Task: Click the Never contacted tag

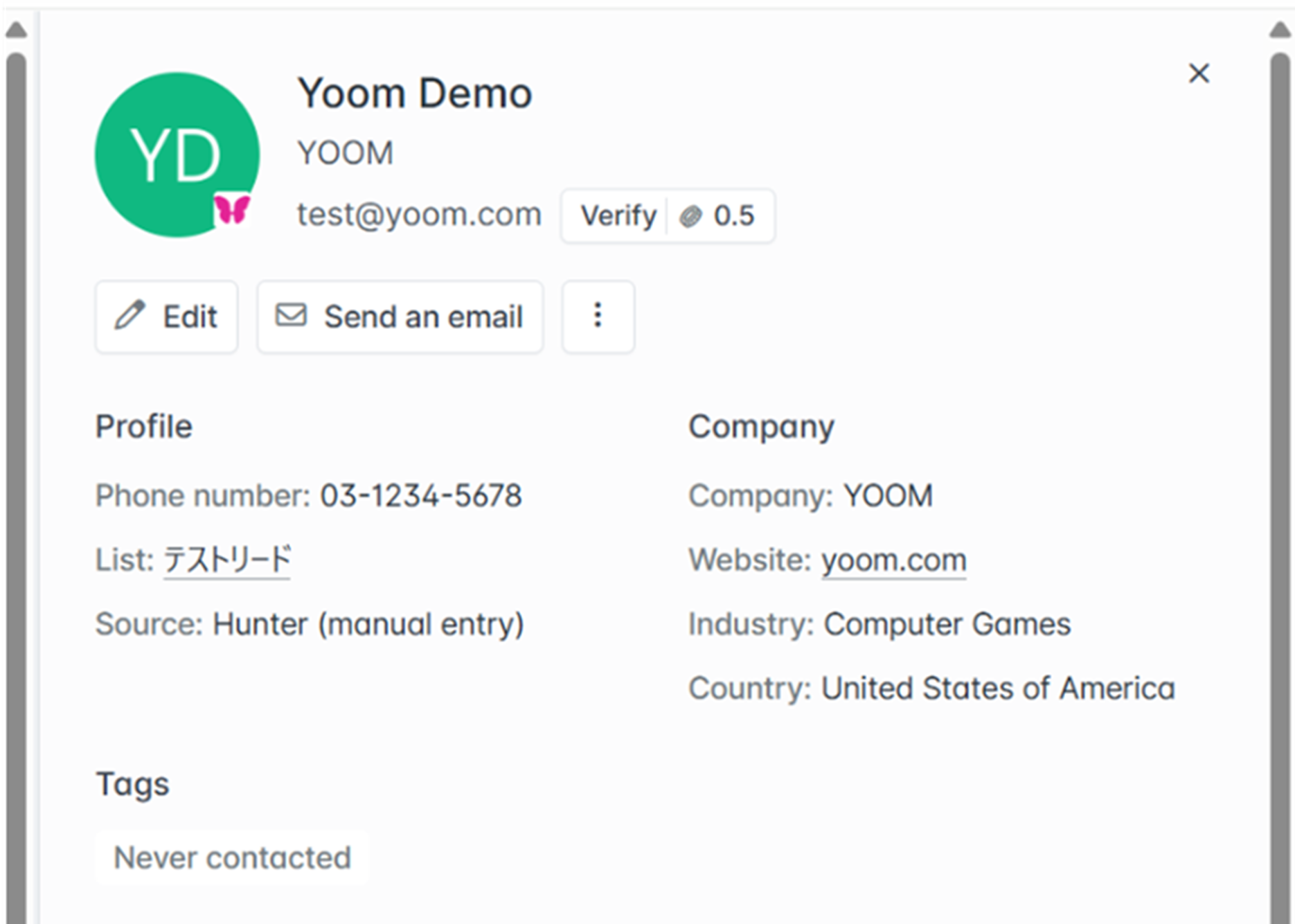Action: click(x=232, y=858)
